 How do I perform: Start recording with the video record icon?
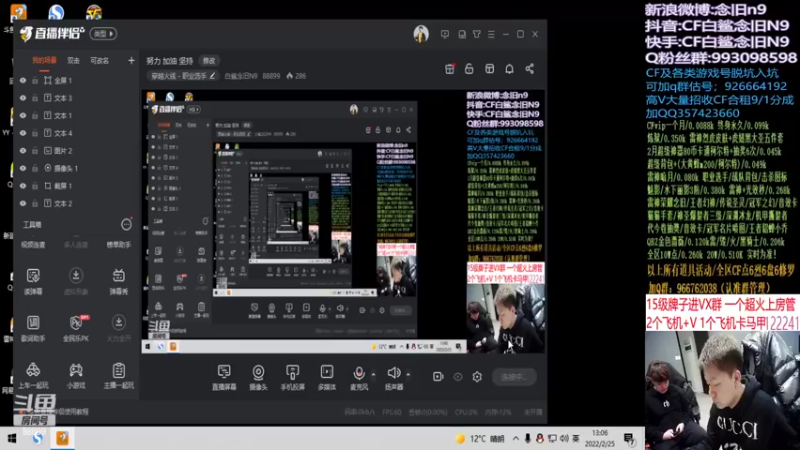(438, 377)
